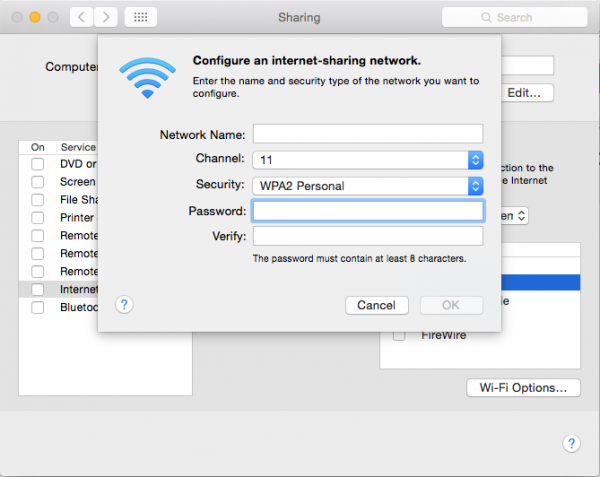Click into the Verify password field
Screen dimensions: 600x477
point(367,236)
